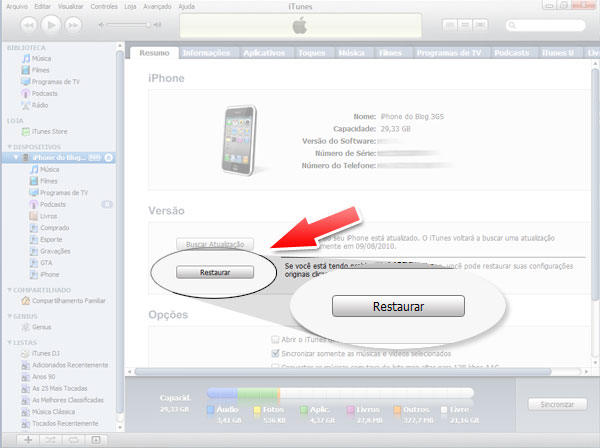Switch to the iTunes U tab
The height and width of the screenshot is (448, 600).
click(558, 53)
